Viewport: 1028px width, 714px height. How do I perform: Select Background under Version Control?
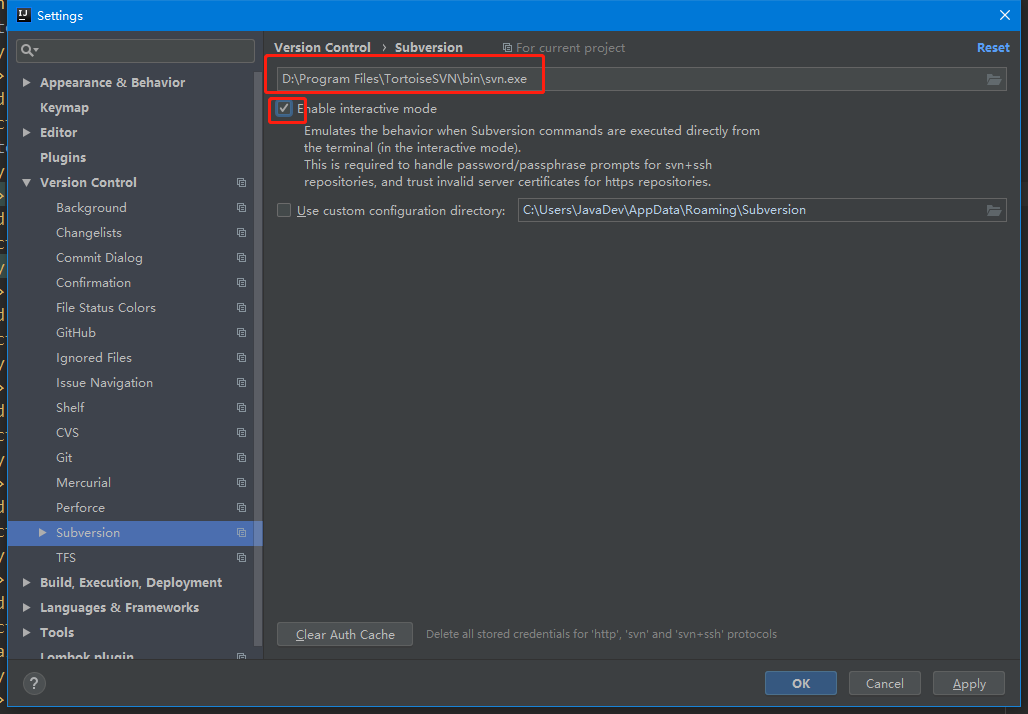[91, 208]
